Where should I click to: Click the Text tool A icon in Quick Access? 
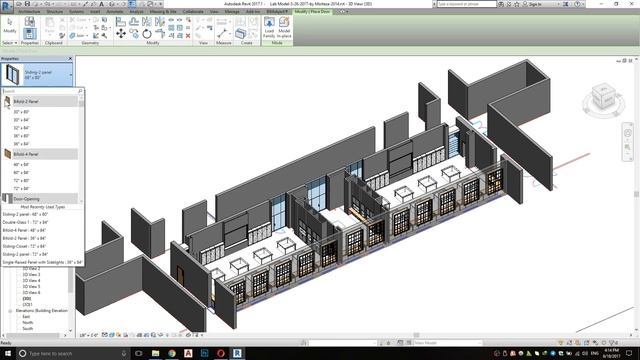click(102, 4)
